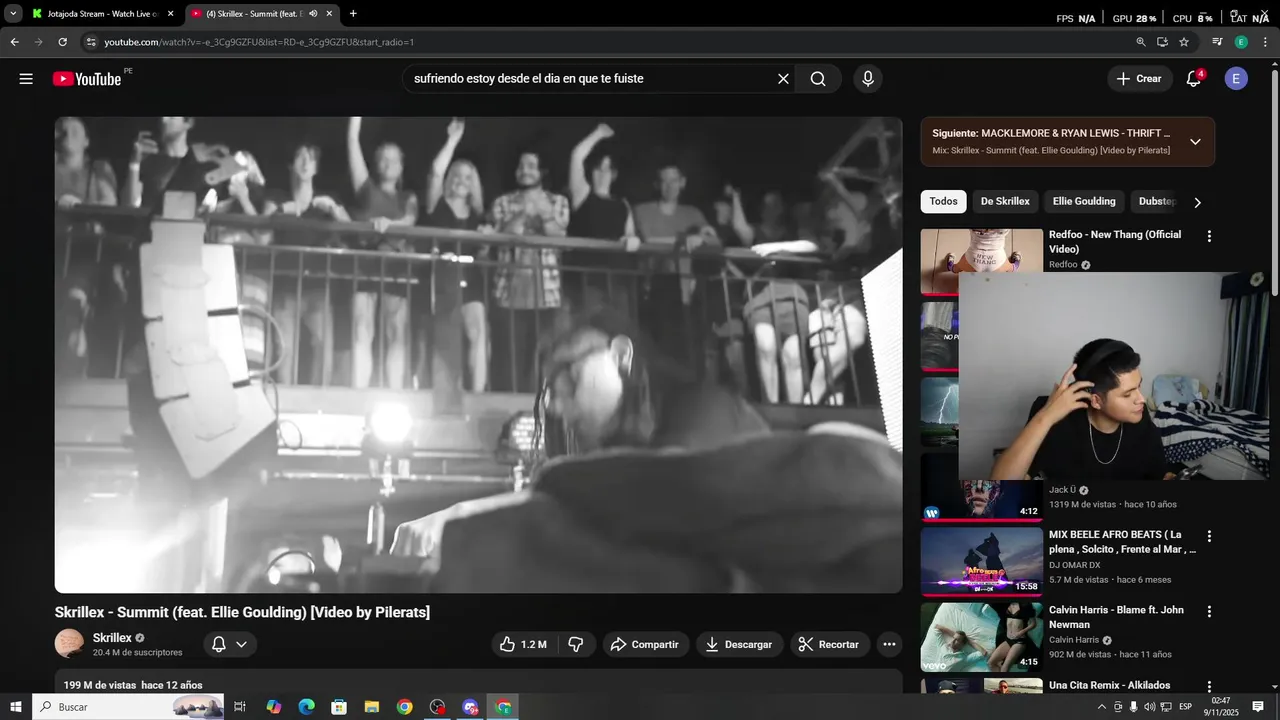Mute the Skrillex tab audio

pos(313,14)
